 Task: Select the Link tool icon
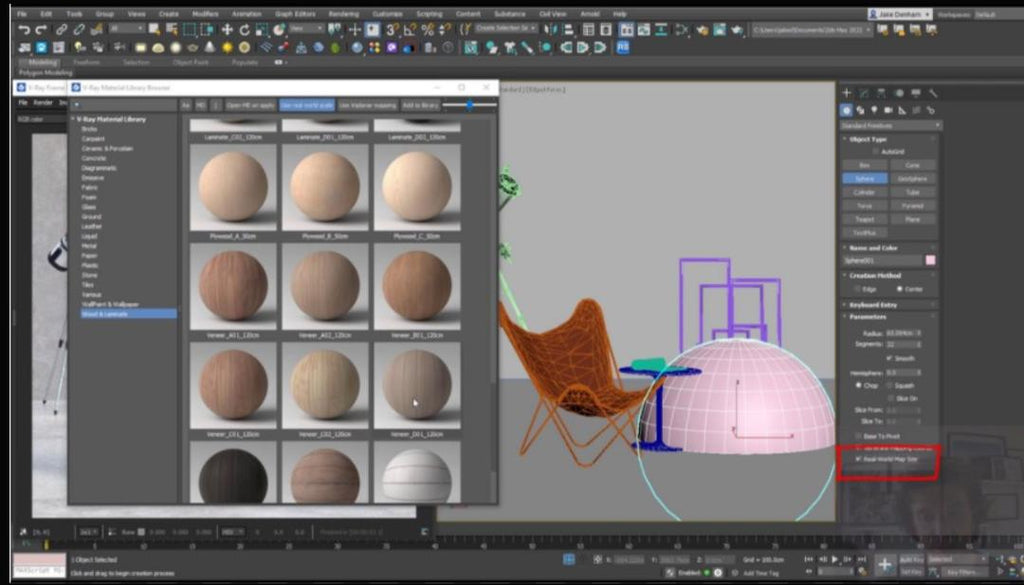click(61, 29)
